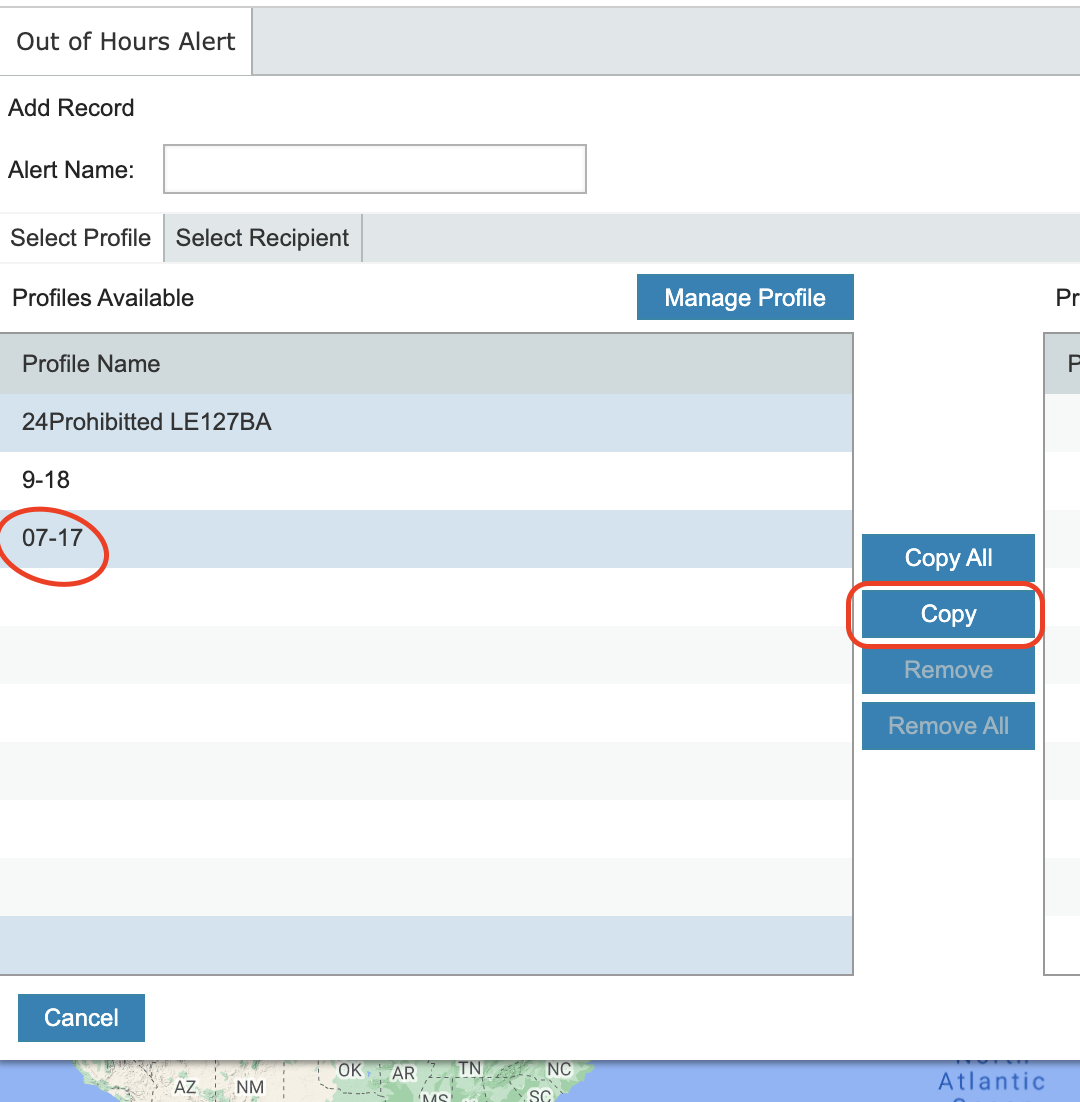Select the 9-18 profile row
The height and width of the screenshot is (1102, 1080).
pos(46,480)
